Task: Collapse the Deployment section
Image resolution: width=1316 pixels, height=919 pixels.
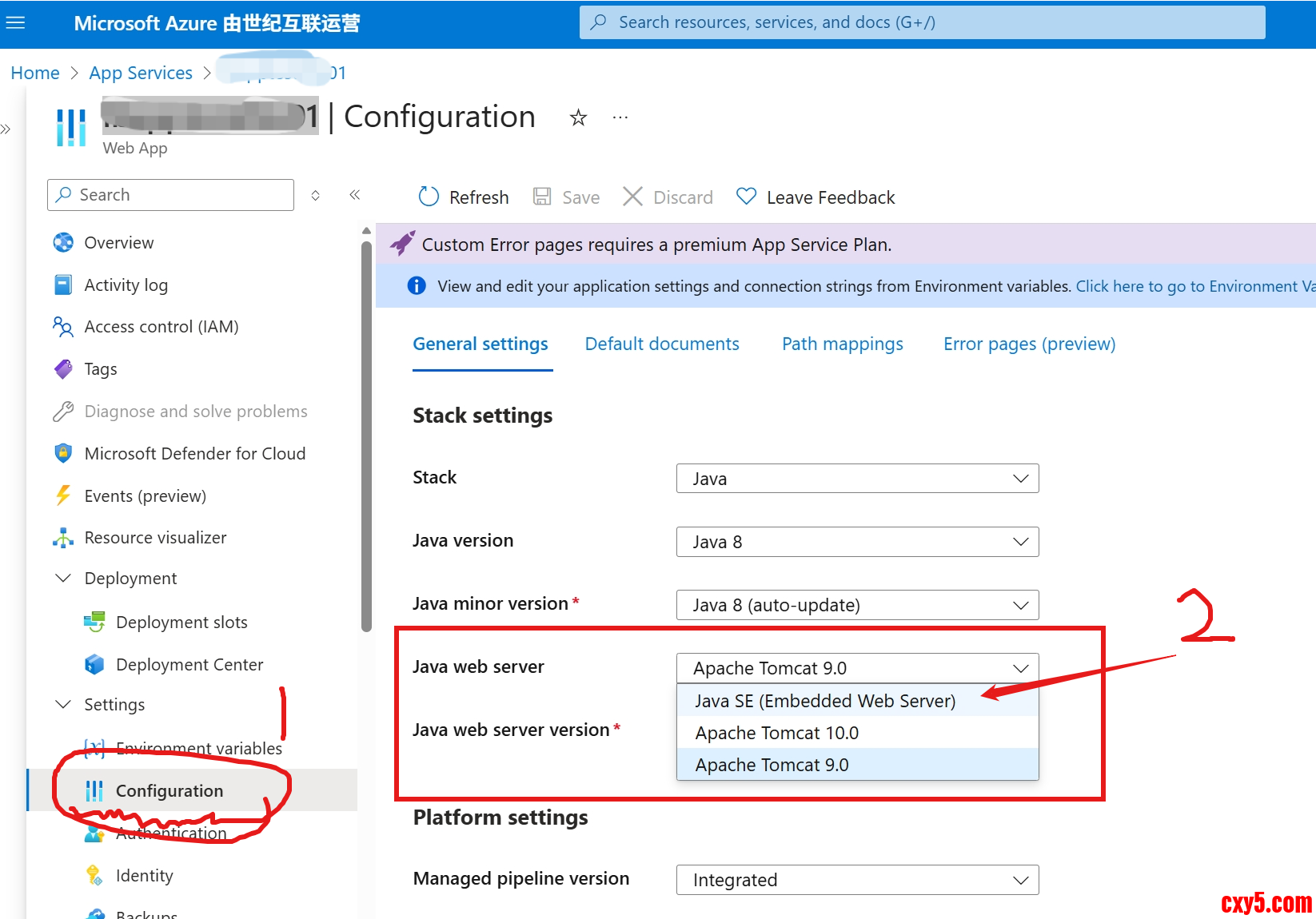Action: coord(63,579)
